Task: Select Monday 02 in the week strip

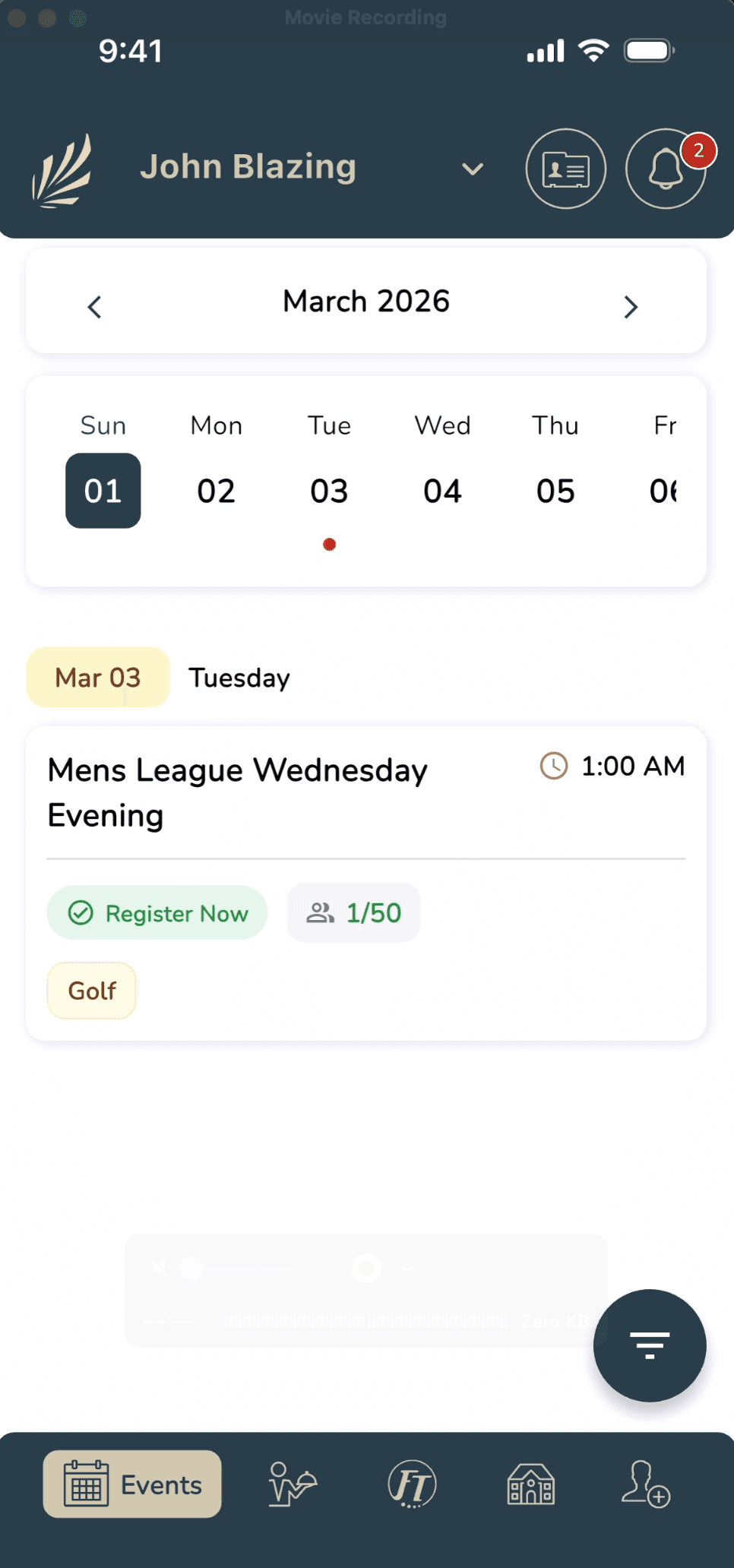Action: click(216, 491)
